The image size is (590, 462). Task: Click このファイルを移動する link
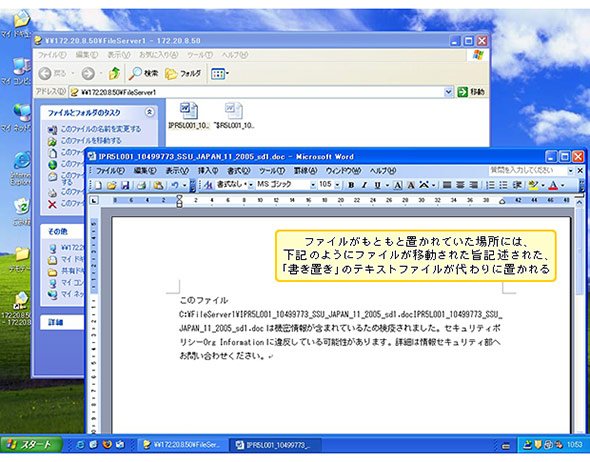(91, 140)
